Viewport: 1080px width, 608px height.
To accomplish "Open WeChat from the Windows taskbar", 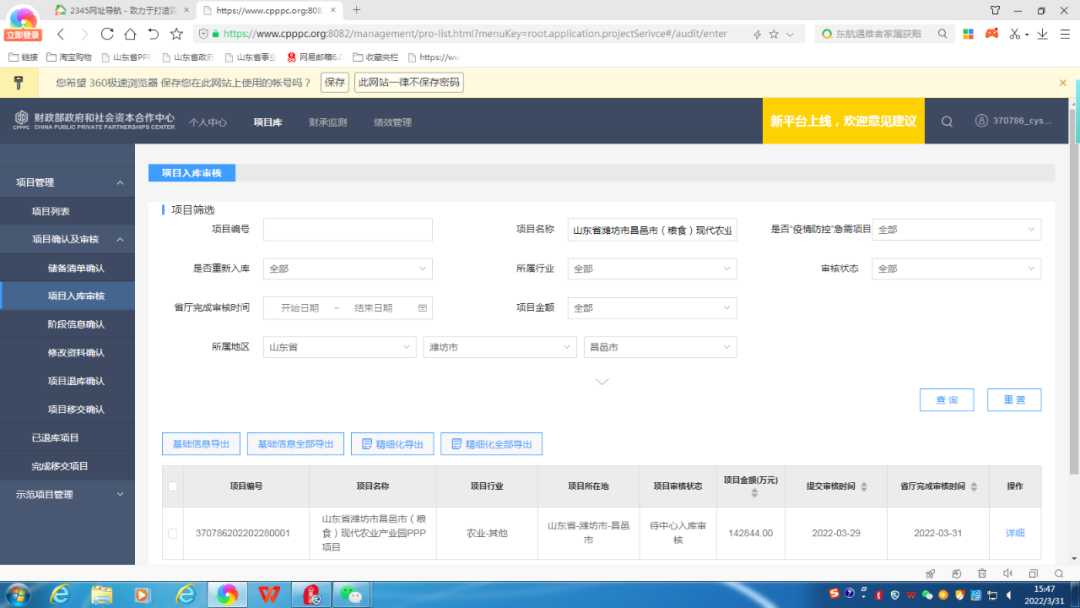I will pyautogui.click(x=352, y=594).
